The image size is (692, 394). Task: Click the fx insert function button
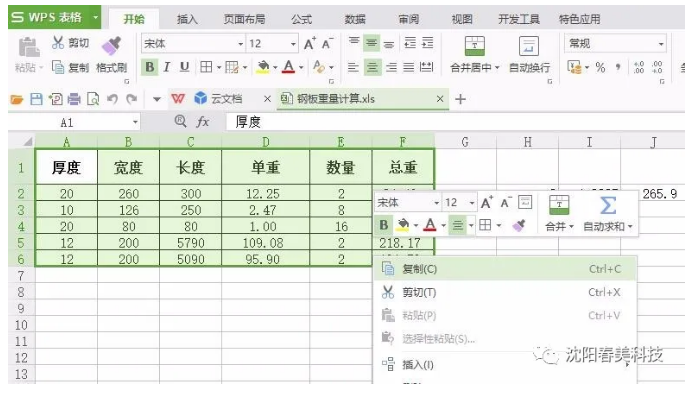[x=203, y=122]
